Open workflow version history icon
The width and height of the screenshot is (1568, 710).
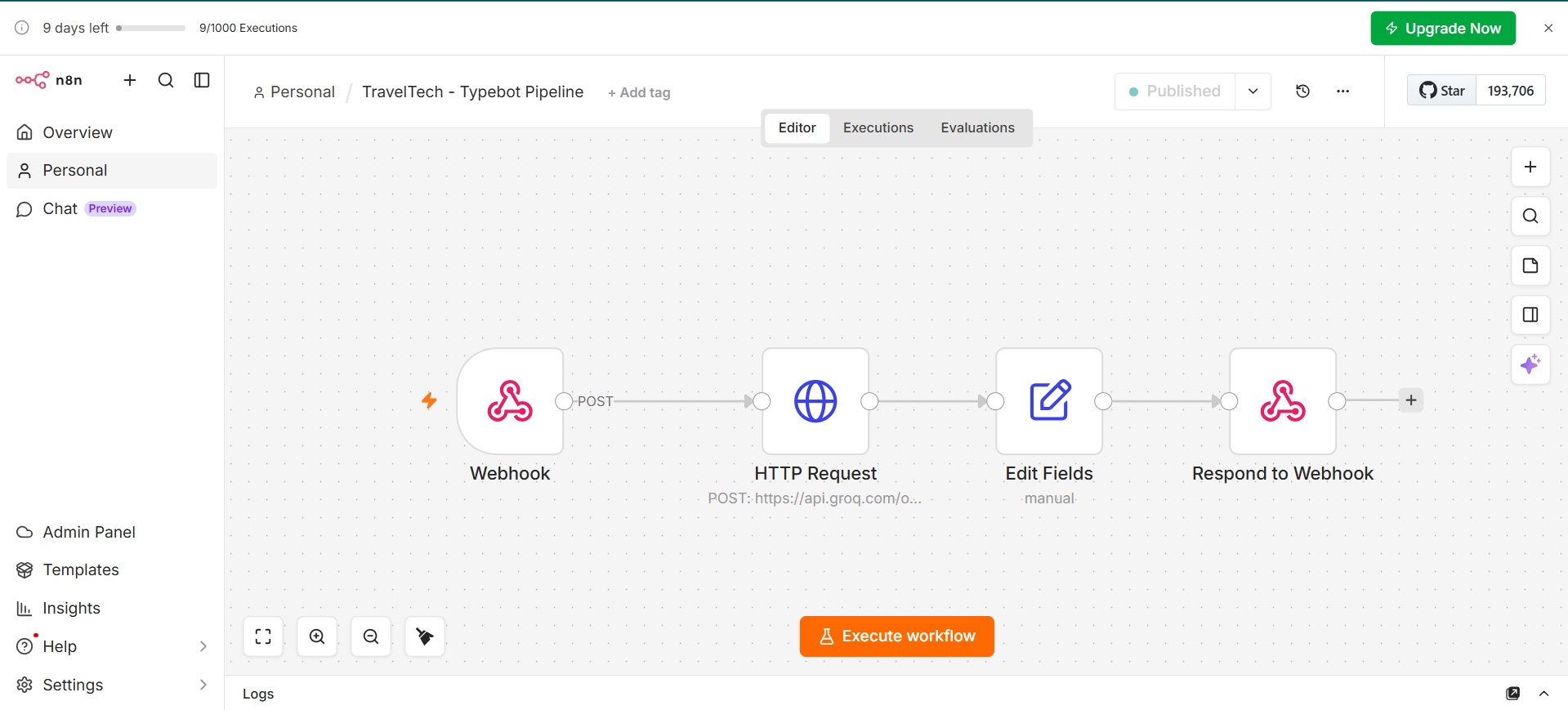point(1303,92)
